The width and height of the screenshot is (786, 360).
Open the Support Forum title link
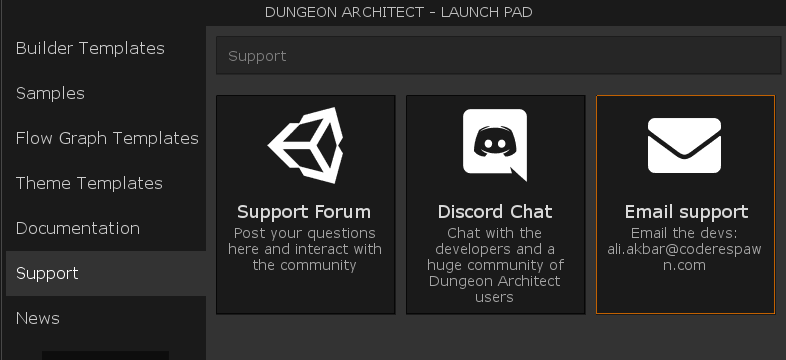pos(304,212)
